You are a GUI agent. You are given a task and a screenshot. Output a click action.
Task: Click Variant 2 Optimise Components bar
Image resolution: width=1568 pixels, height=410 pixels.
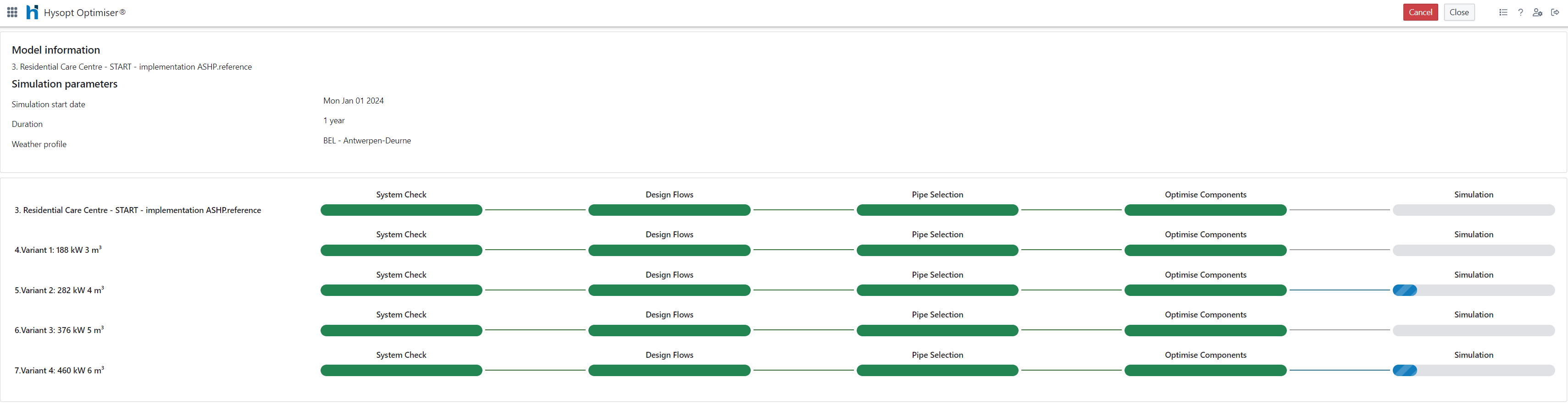click(1205, 290)
